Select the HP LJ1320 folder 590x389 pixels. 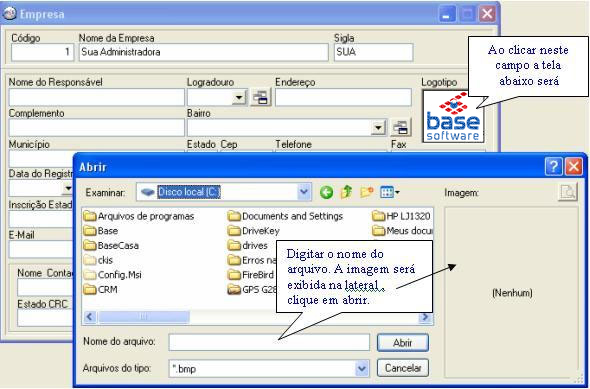401,216
